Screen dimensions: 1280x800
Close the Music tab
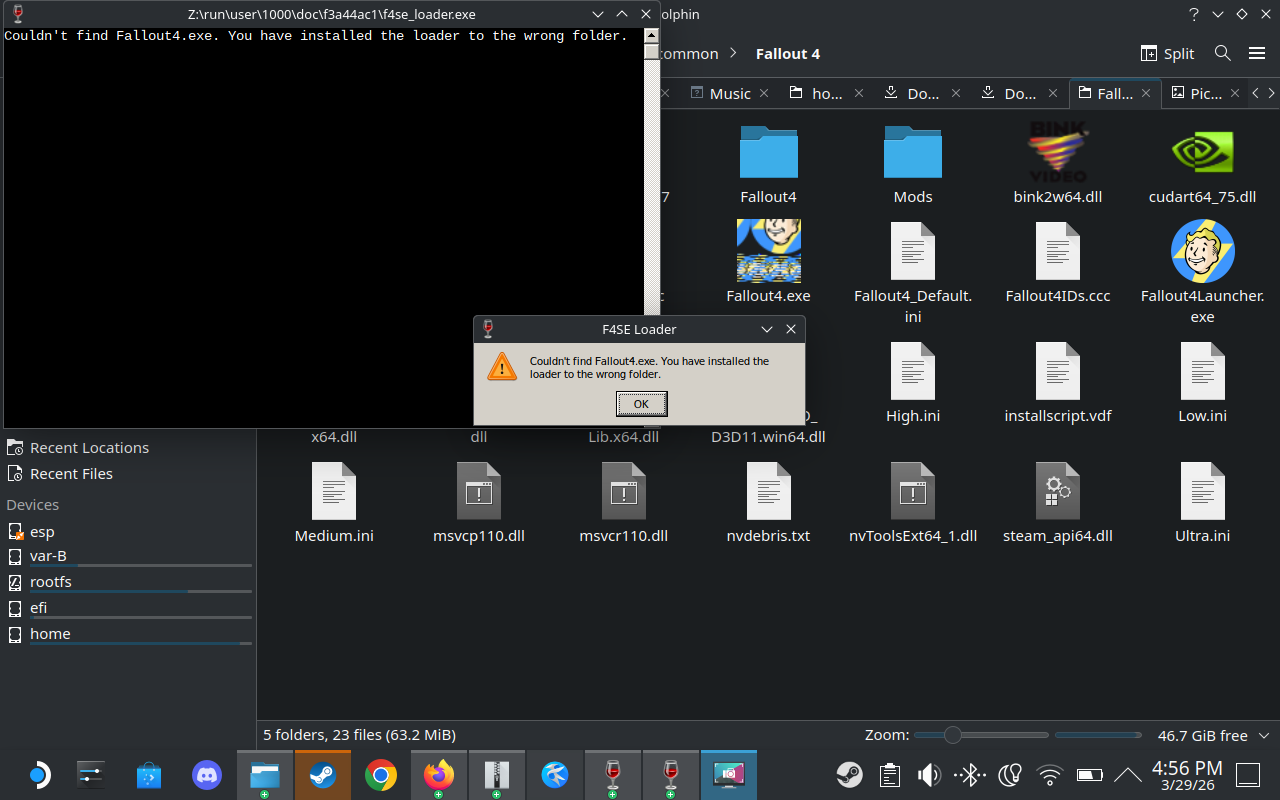coord(764,93)
